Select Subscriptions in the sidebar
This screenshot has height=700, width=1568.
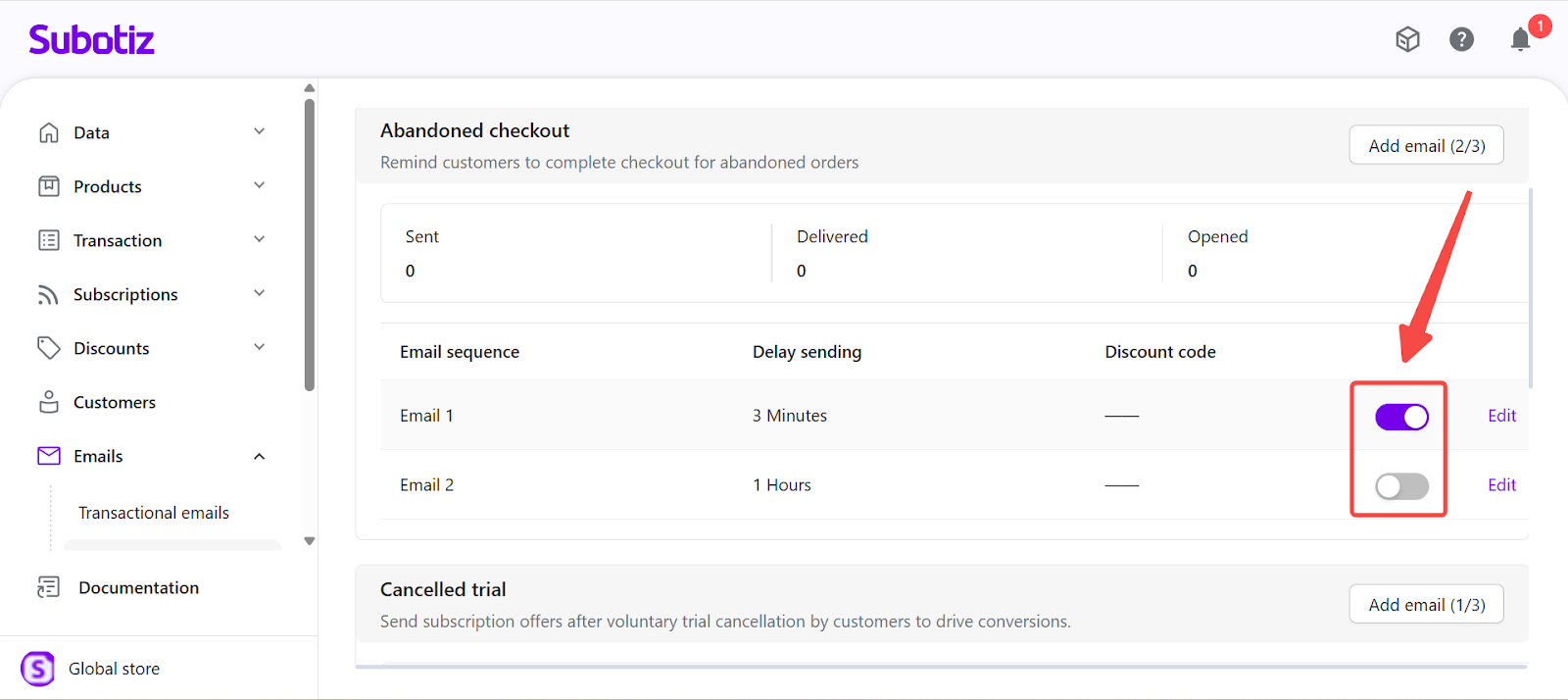pyautogui.click(x=125, y=294)
